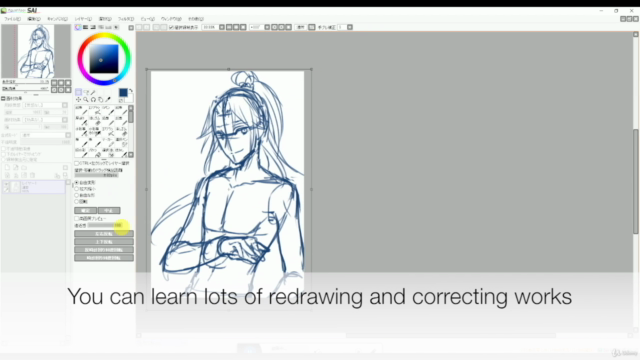
Task: Select the hand pan tool
Action: click(101, 100)
